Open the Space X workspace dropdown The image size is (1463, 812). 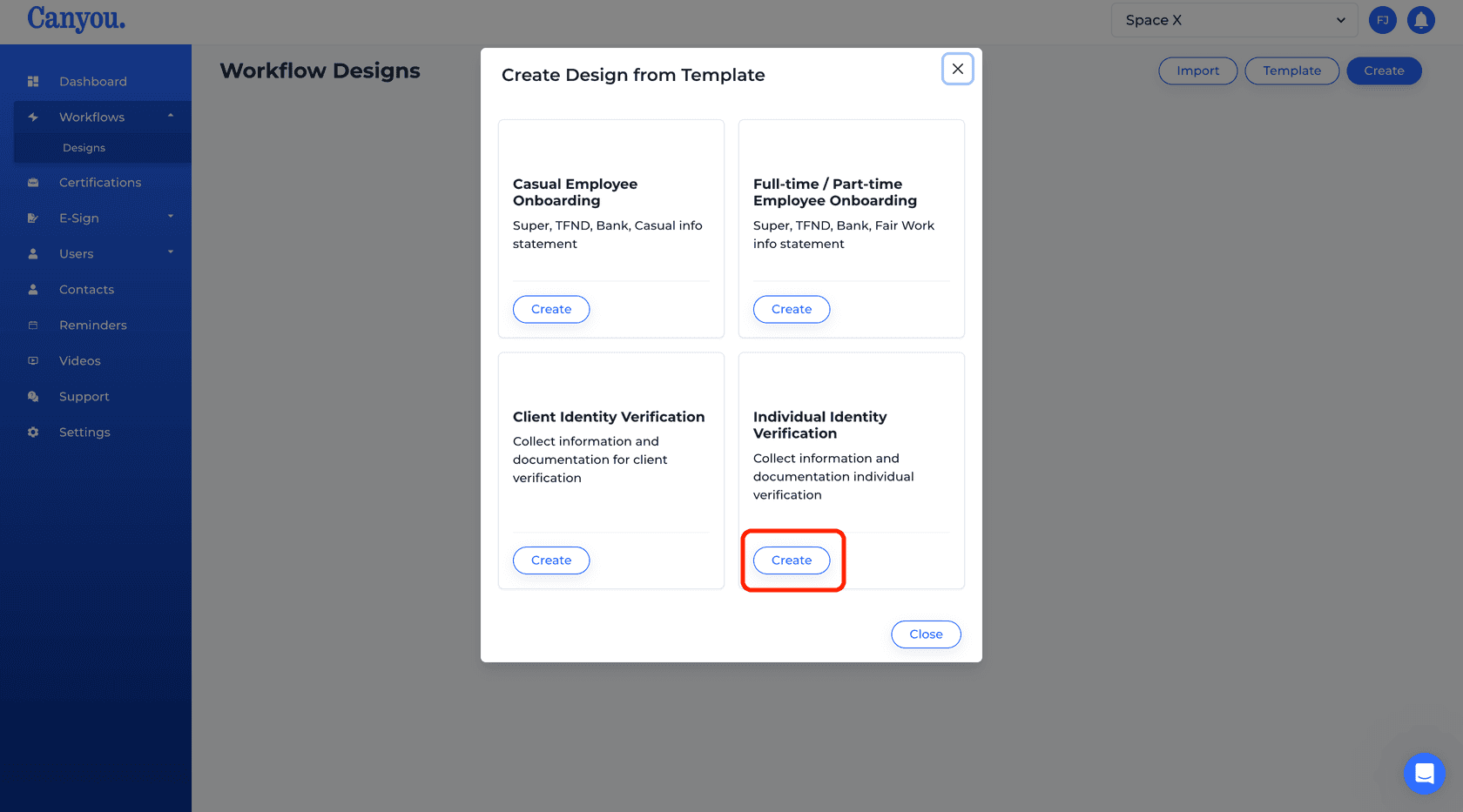click(1234, 19)
